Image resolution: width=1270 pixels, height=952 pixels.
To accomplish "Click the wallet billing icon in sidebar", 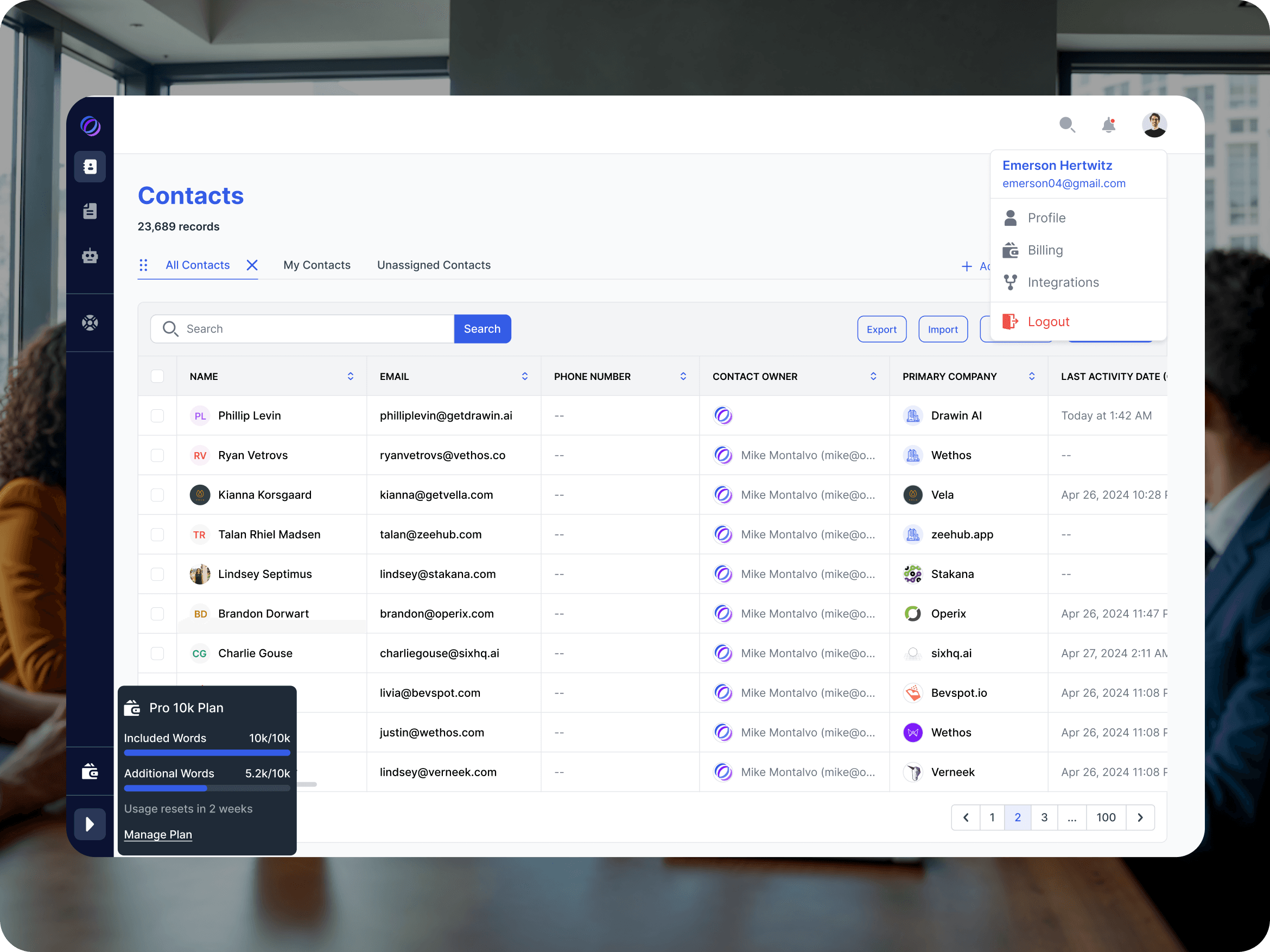I will (90, 771).
